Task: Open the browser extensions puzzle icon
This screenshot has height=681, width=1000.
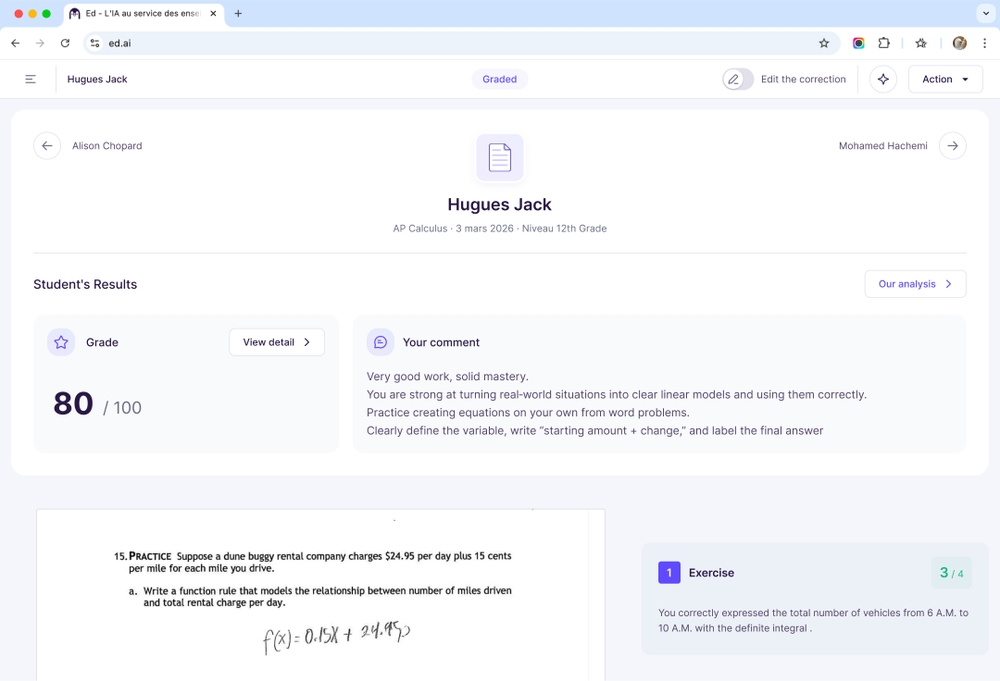Action: tap(884, 43)
